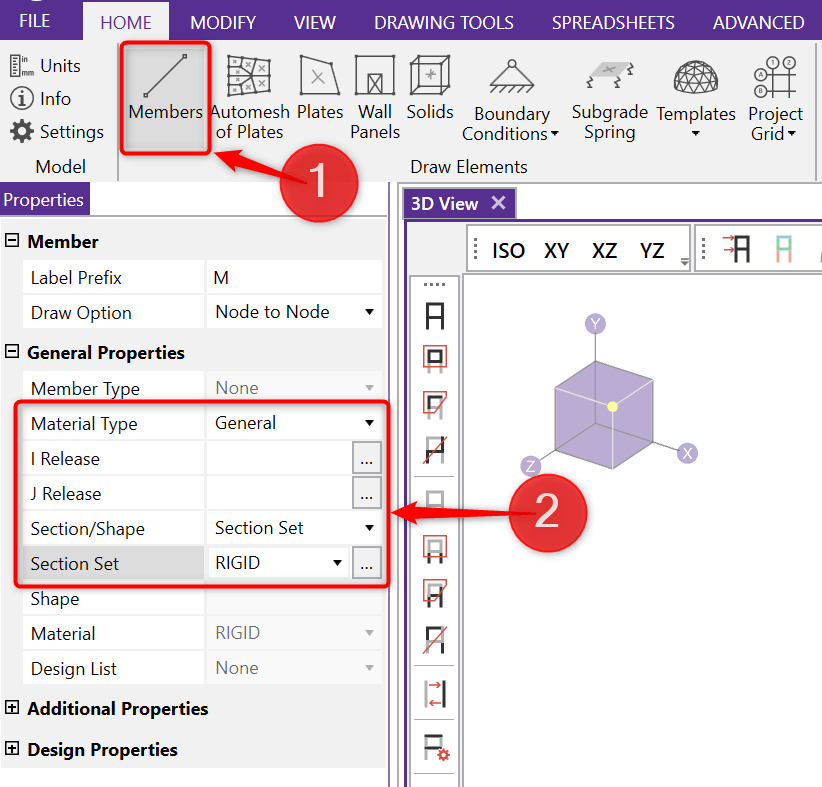Expand the Additional Properties section
The width and height of the screenshot is (822, 787).
click(x=13, y=708)
